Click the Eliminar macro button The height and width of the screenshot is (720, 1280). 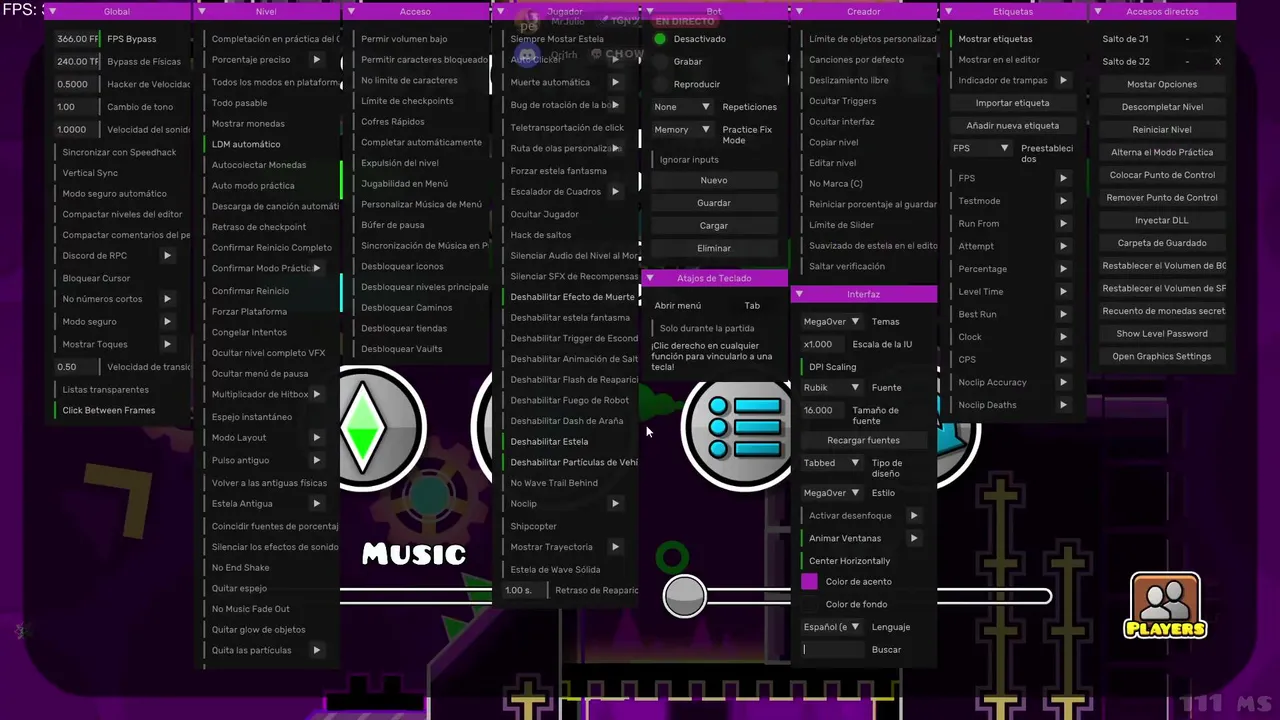click(714, 248)
